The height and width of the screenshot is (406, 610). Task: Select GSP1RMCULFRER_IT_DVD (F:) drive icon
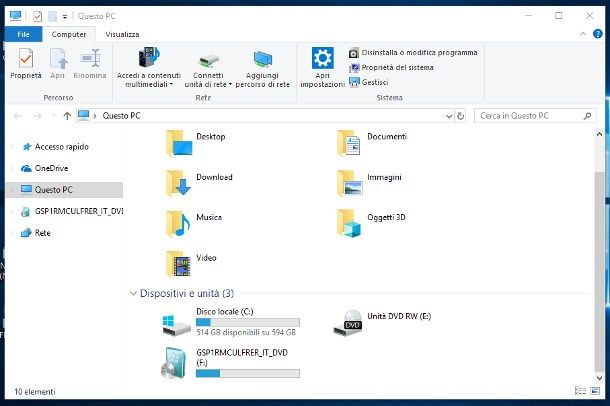pyautogui.click(x=175, y=363)
